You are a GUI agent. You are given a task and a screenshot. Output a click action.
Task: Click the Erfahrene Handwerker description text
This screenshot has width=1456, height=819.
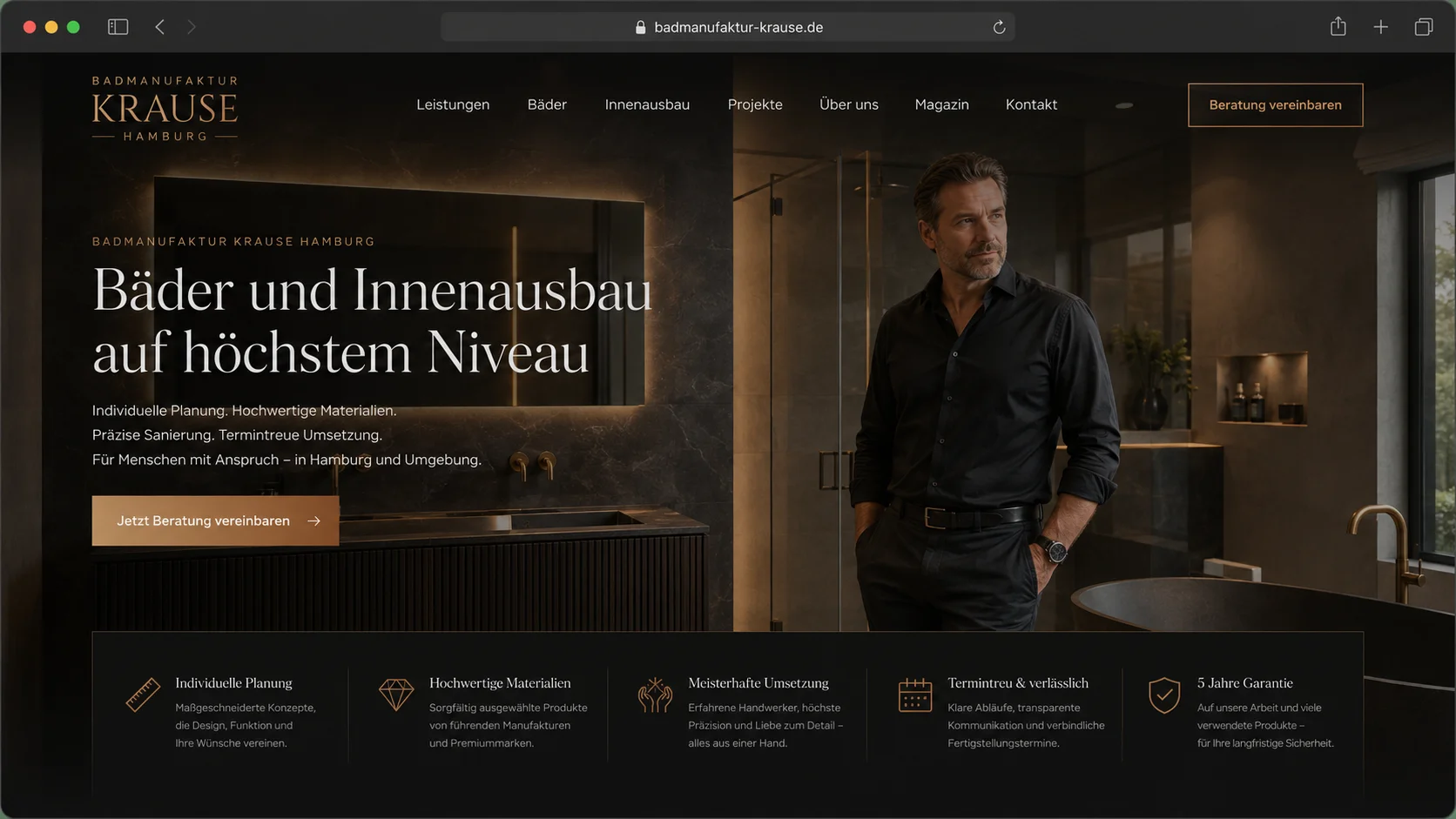coord(765,725)
